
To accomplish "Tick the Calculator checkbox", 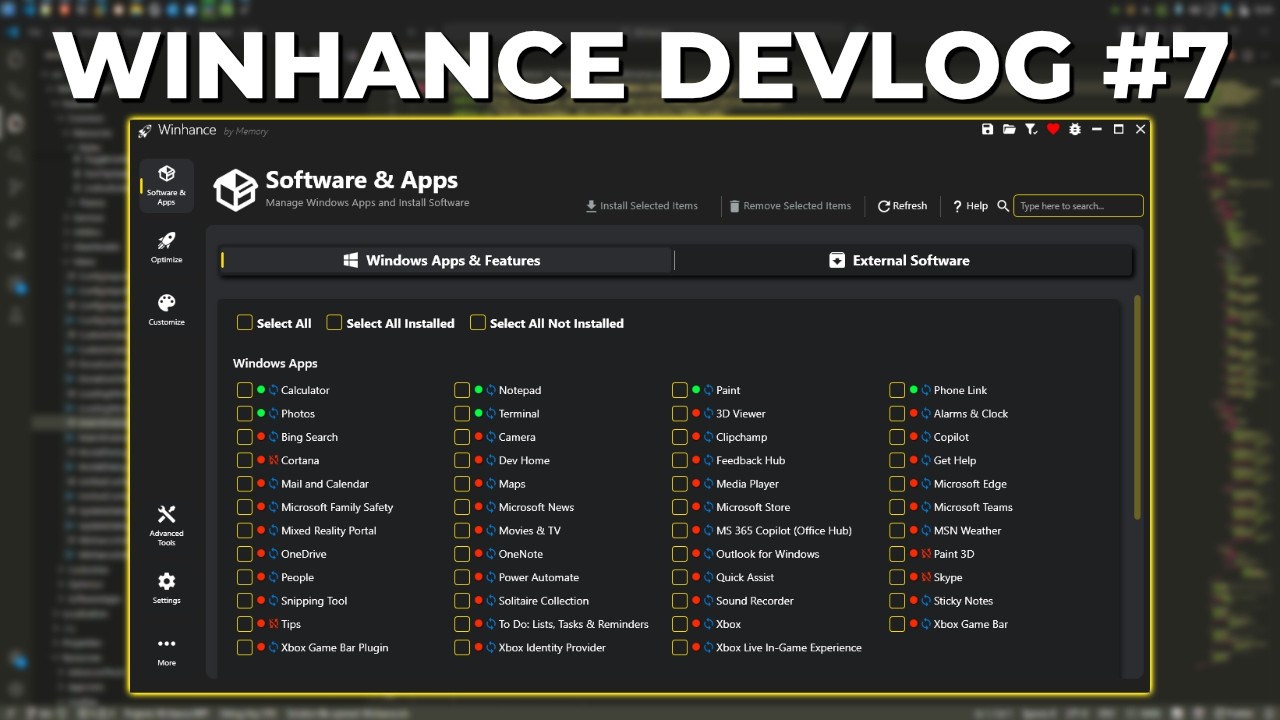I will (x=244, y=390).
